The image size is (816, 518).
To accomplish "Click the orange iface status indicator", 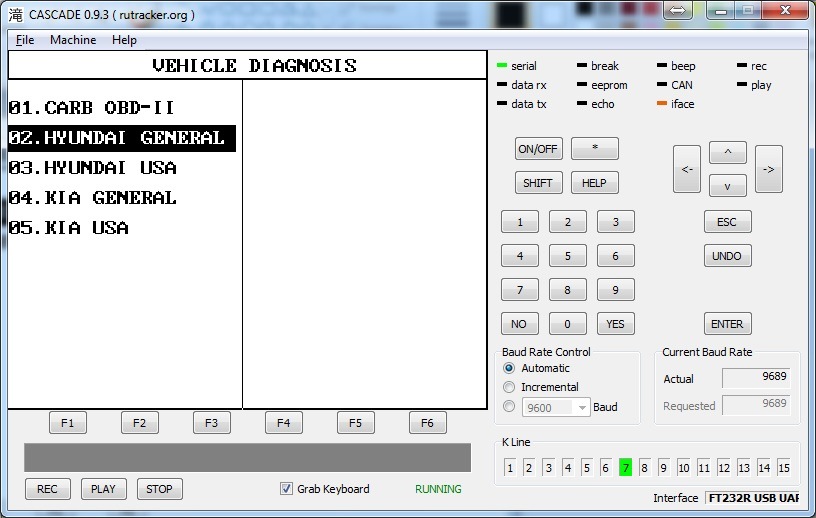I will (x=662, y=104).
